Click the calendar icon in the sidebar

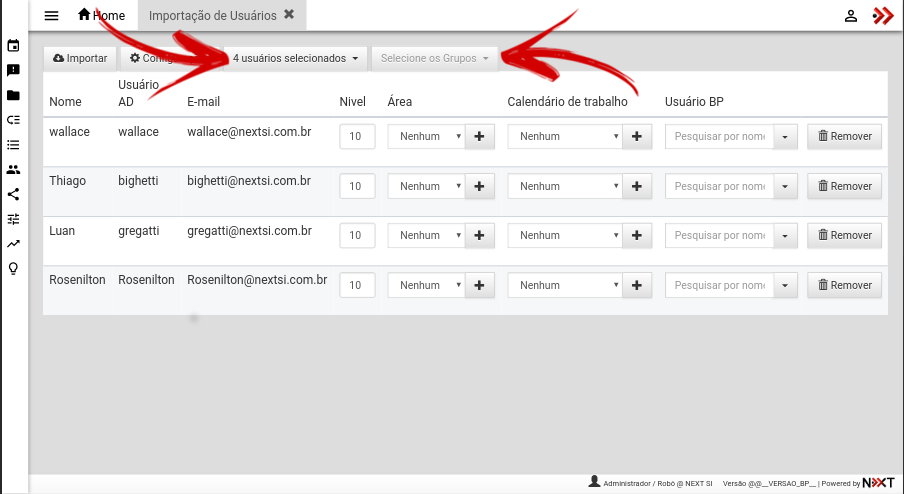pyautogui.click(x=13, y=46)
